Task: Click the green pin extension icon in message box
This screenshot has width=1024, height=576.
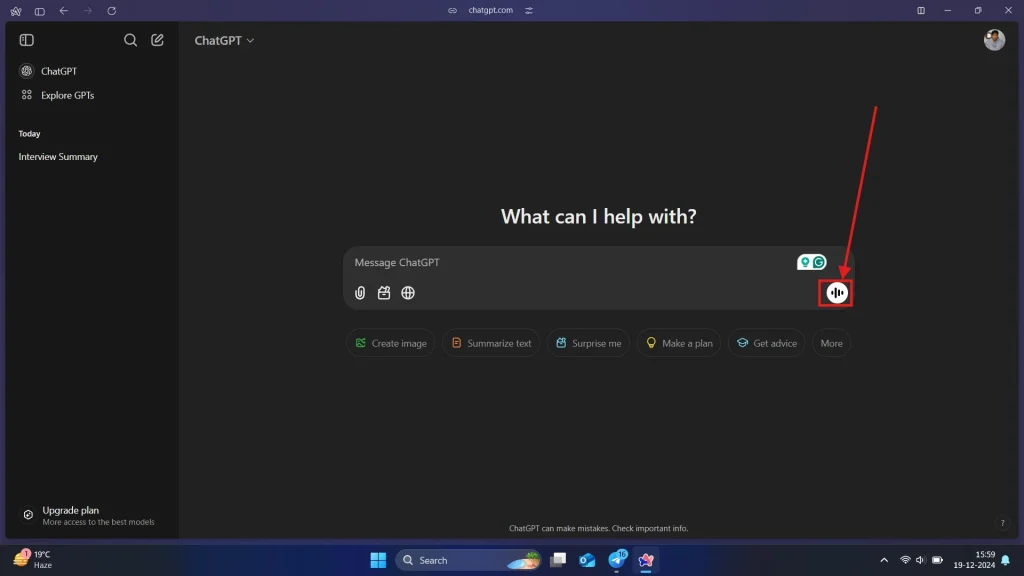Action: (x=805, y=263)
